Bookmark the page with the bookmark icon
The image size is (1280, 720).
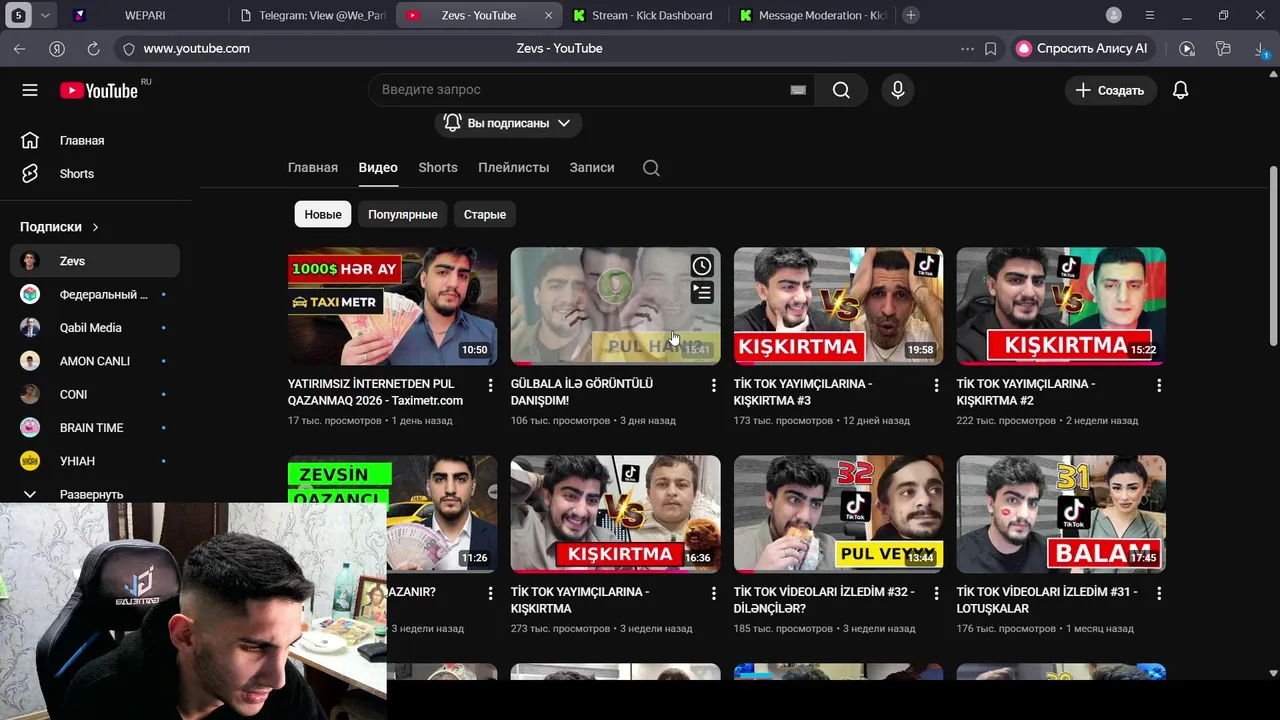(990, 48)
